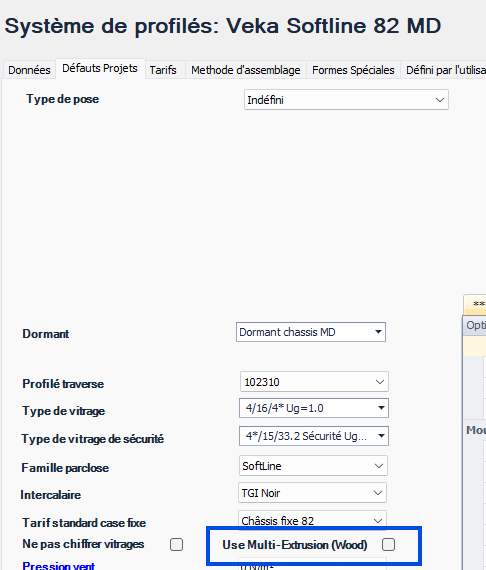Click the Intercalaire label

coord(51,495)
